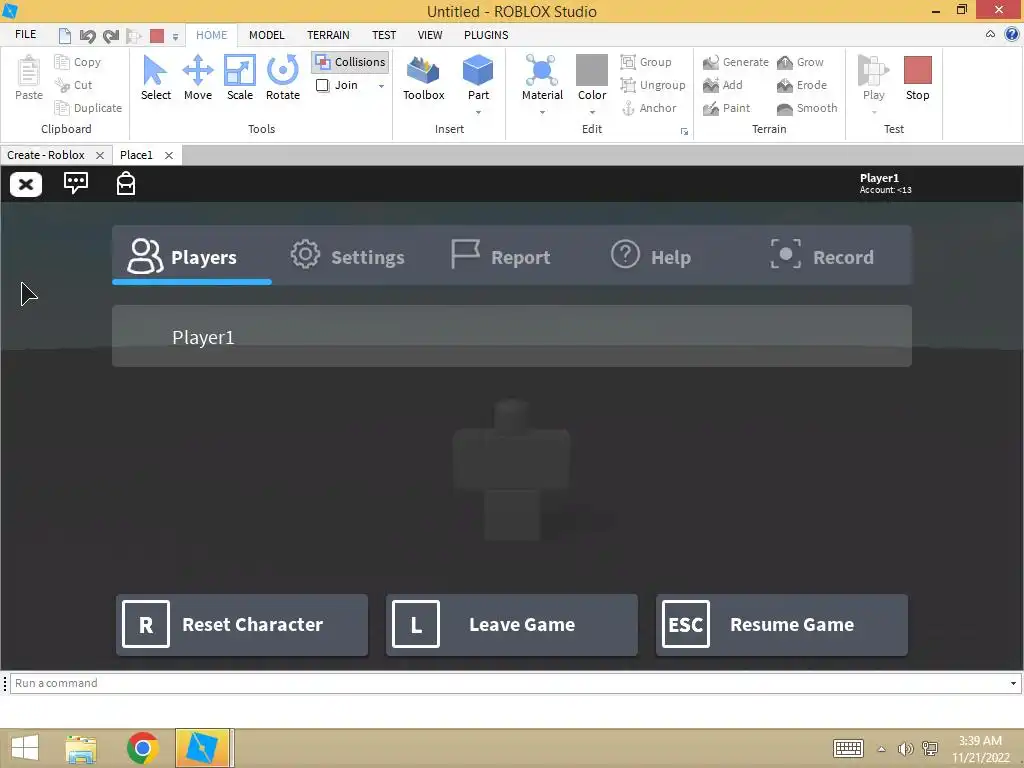Click the New file icon in quick access toolbar
1024x768 pixels.
(x=65, y=36)
